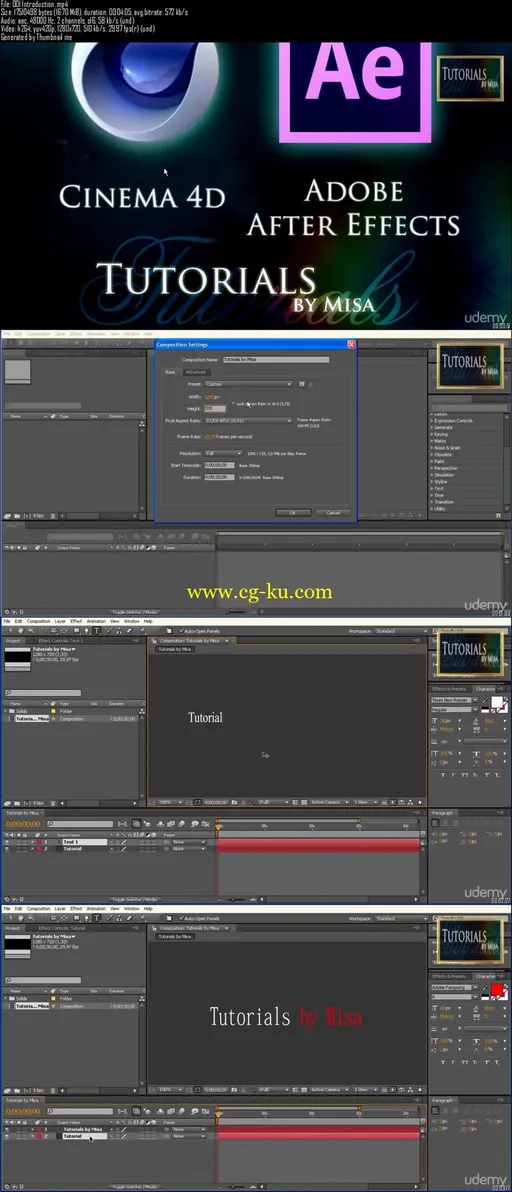The image size is (512, 1192).
Task: Toggle the eye switch of the 'Tutorials by Misa' timeline layer
Action: [7, 1129]
